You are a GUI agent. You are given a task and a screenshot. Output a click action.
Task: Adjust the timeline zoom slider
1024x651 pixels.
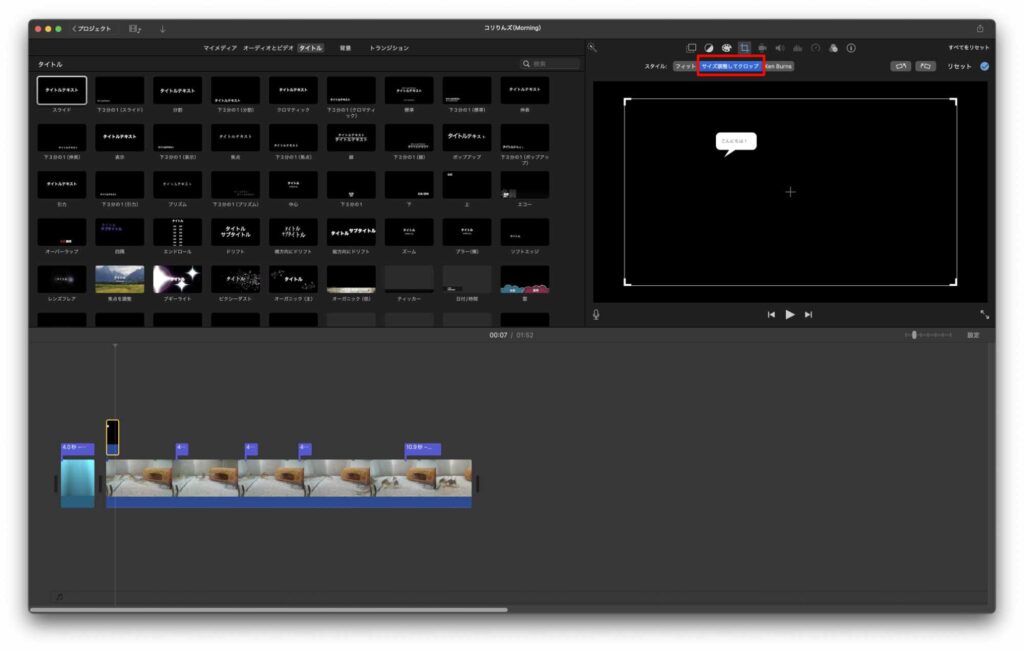(x=914, y=335)
